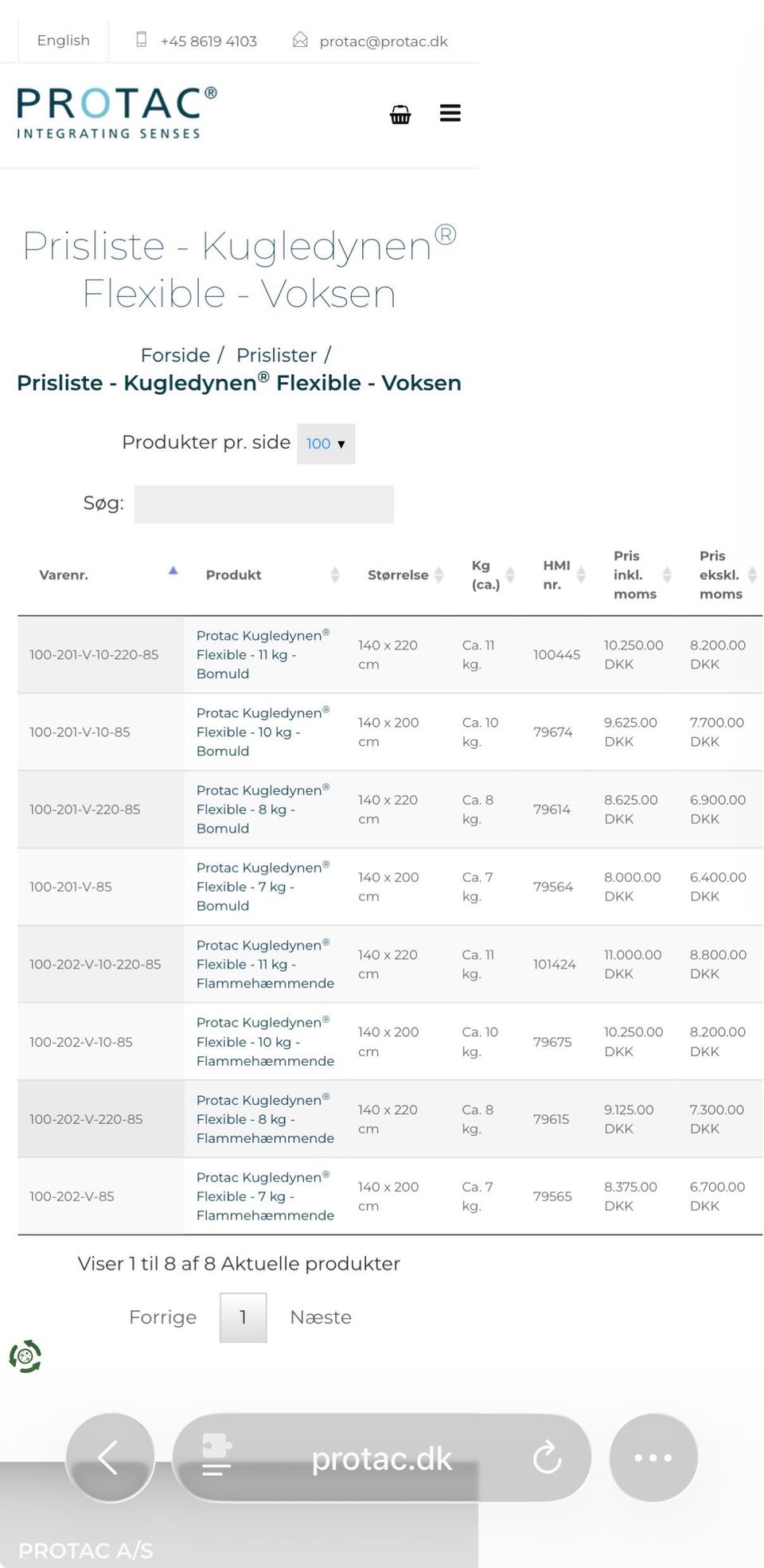764x1568 pixels.
Task: Sort table by Varenr. column arrow
Action: pyautogui.click(x=173, y=571)
